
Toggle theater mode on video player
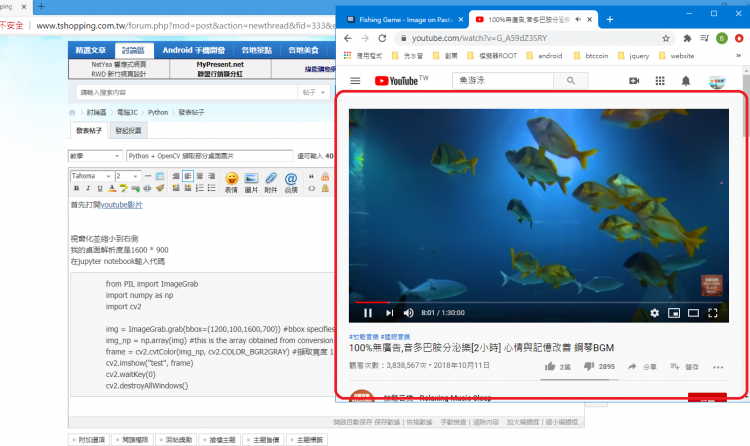[693, 313]
